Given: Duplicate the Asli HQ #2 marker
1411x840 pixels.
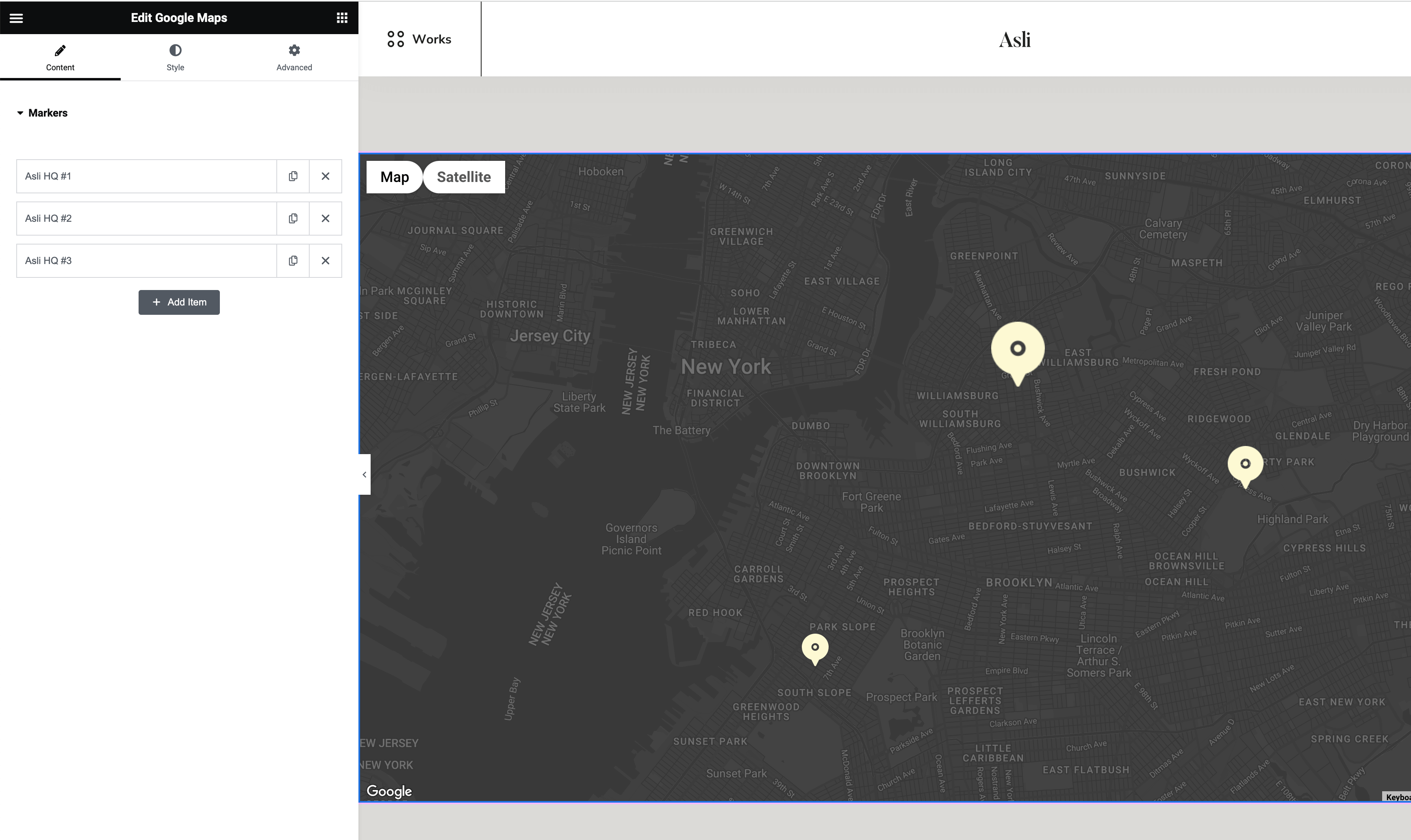Looking at the screenshot, I should click(293, 219).
